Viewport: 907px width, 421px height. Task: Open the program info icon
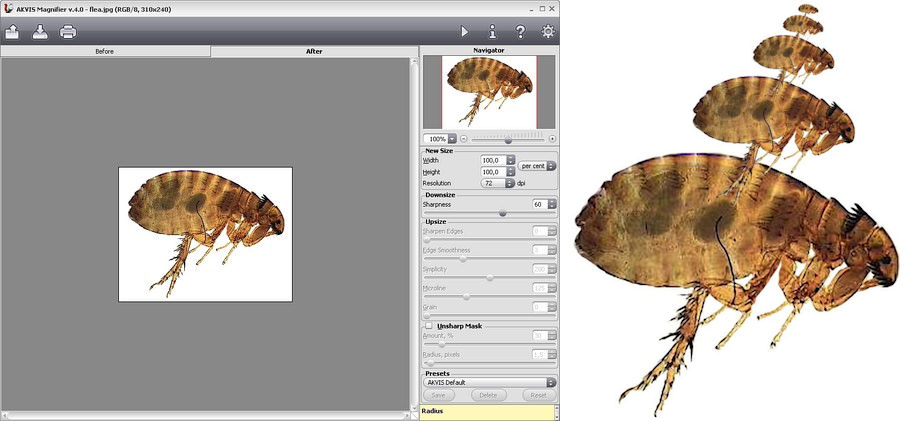(492, 32)
